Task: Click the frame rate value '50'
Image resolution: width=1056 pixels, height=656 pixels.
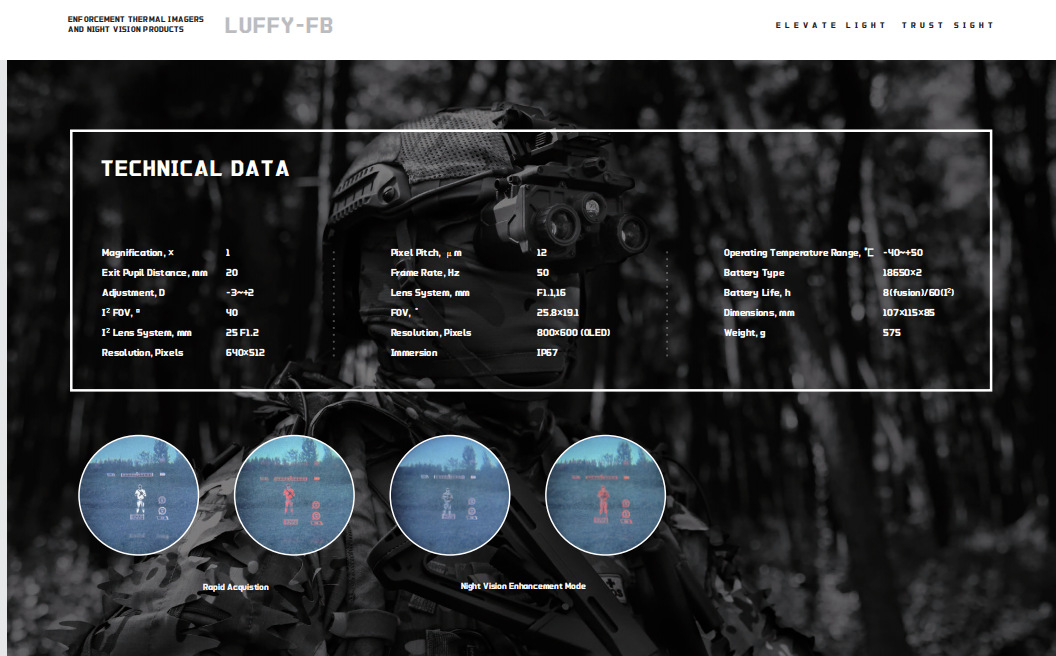Action: (x=543, y=273)
